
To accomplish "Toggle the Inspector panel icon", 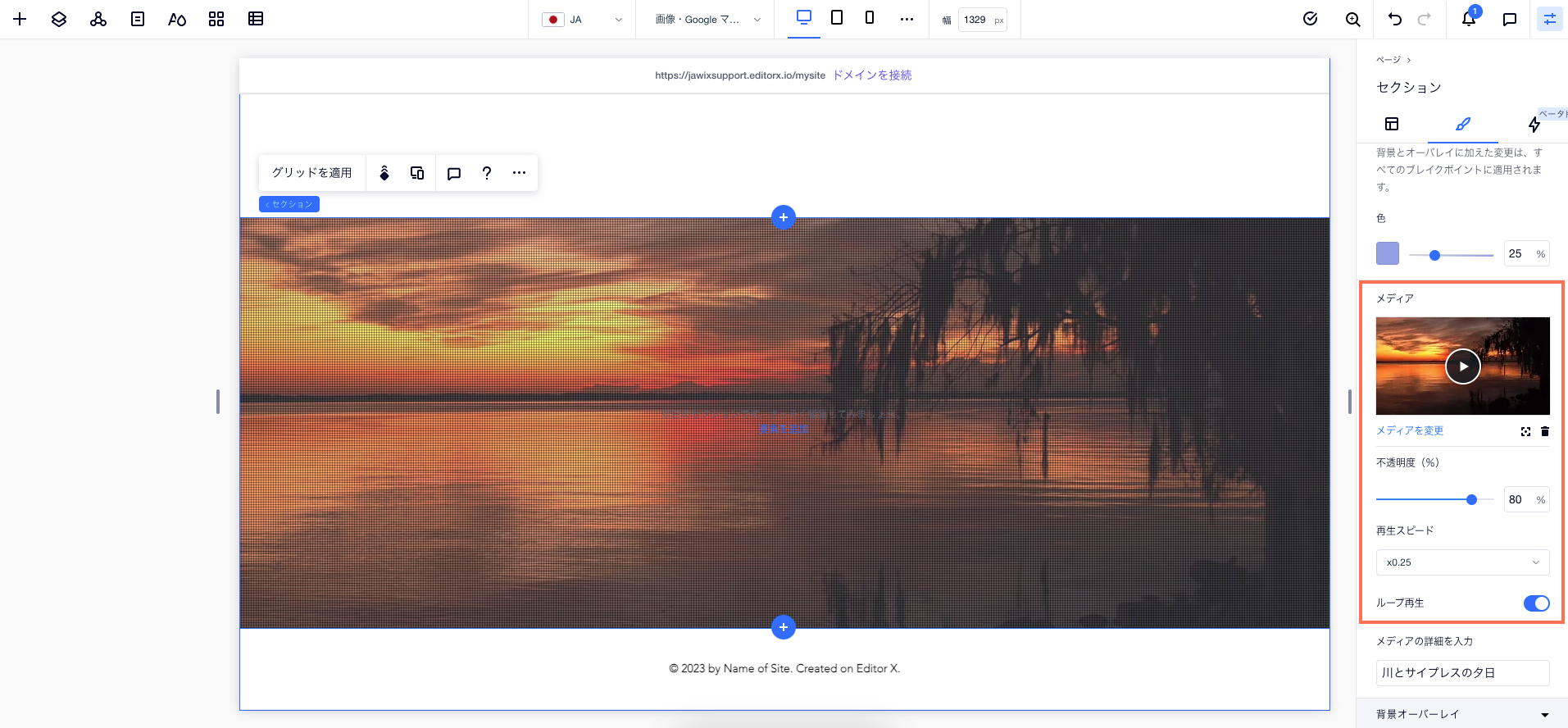I will click(1550, 19).
